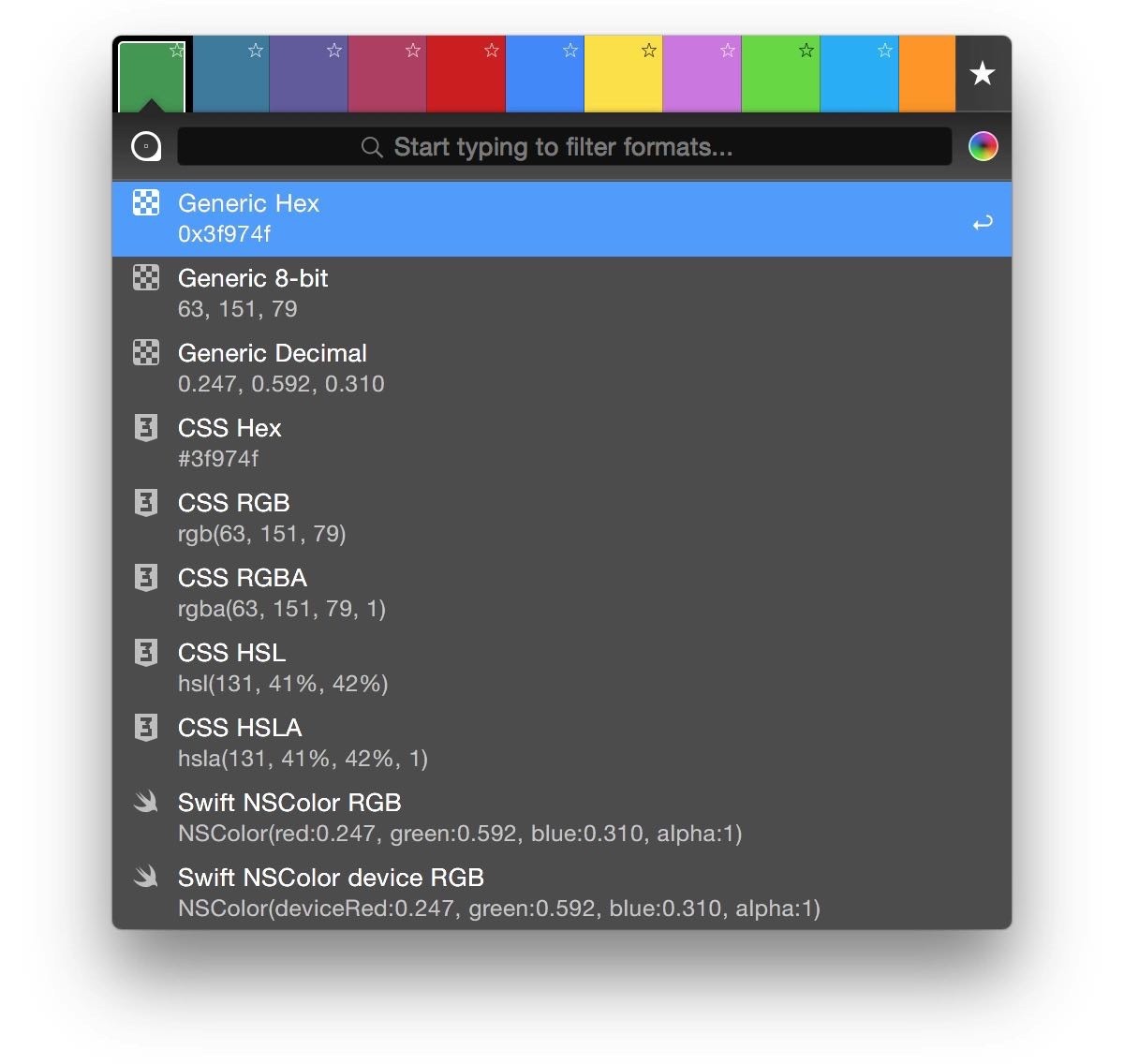Click the value rgb(63, 151, 79)
Image resolution: width=1124 pixels, height=1064 pixels.
pos(262,534)
